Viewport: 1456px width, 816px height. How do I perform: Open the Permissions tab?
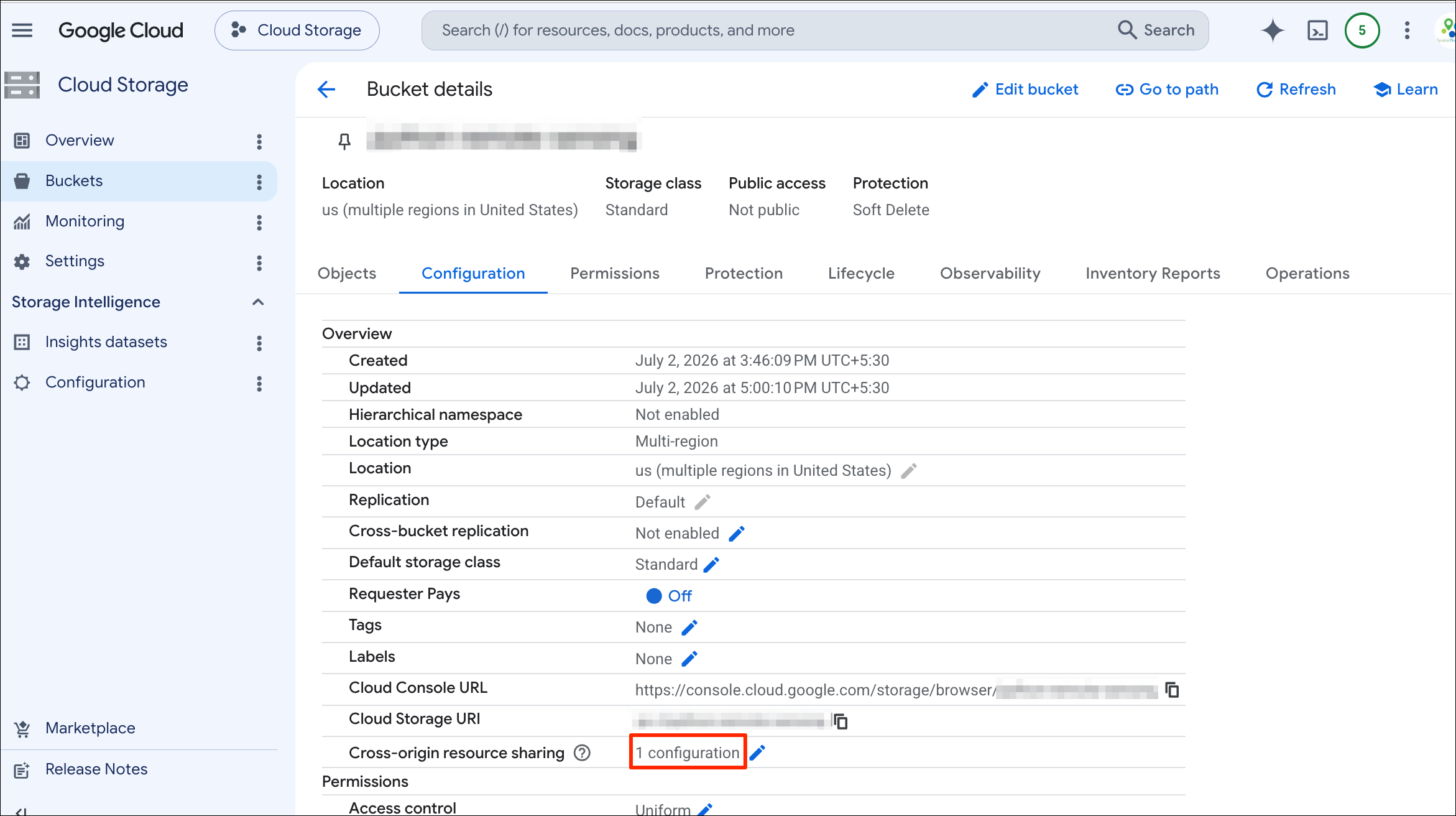coord(615,273)
